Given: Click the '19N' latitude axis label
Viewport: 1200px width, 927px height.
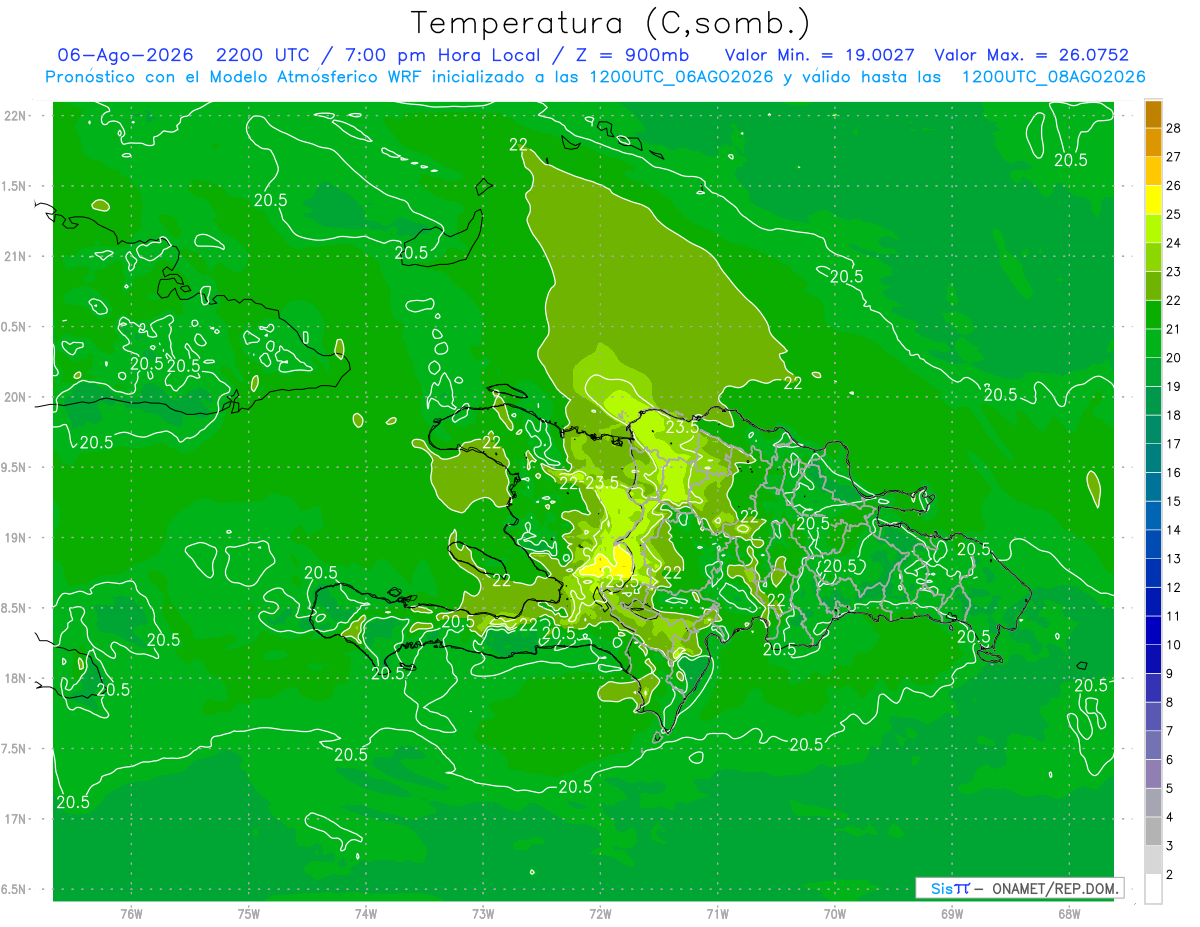Looking at the screenshot, I should pyautogui.click(x=16, y=538).
